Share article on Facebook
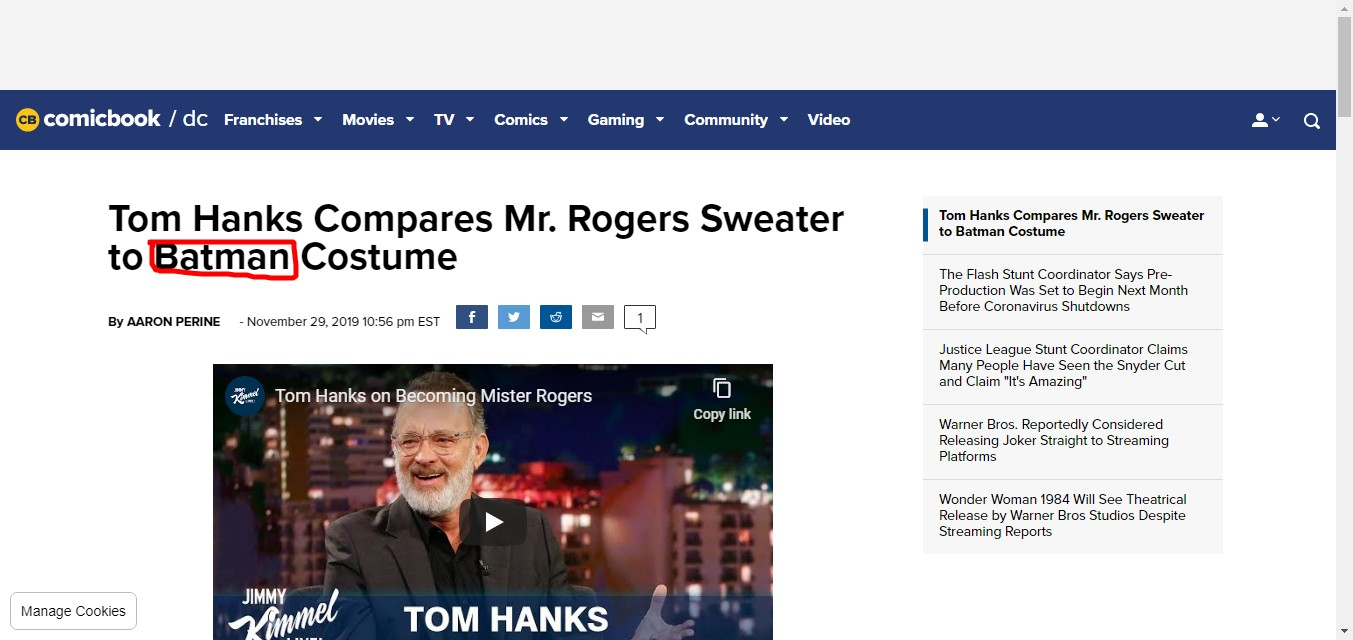Screen dimensions: 1353x640 [472, 317]
